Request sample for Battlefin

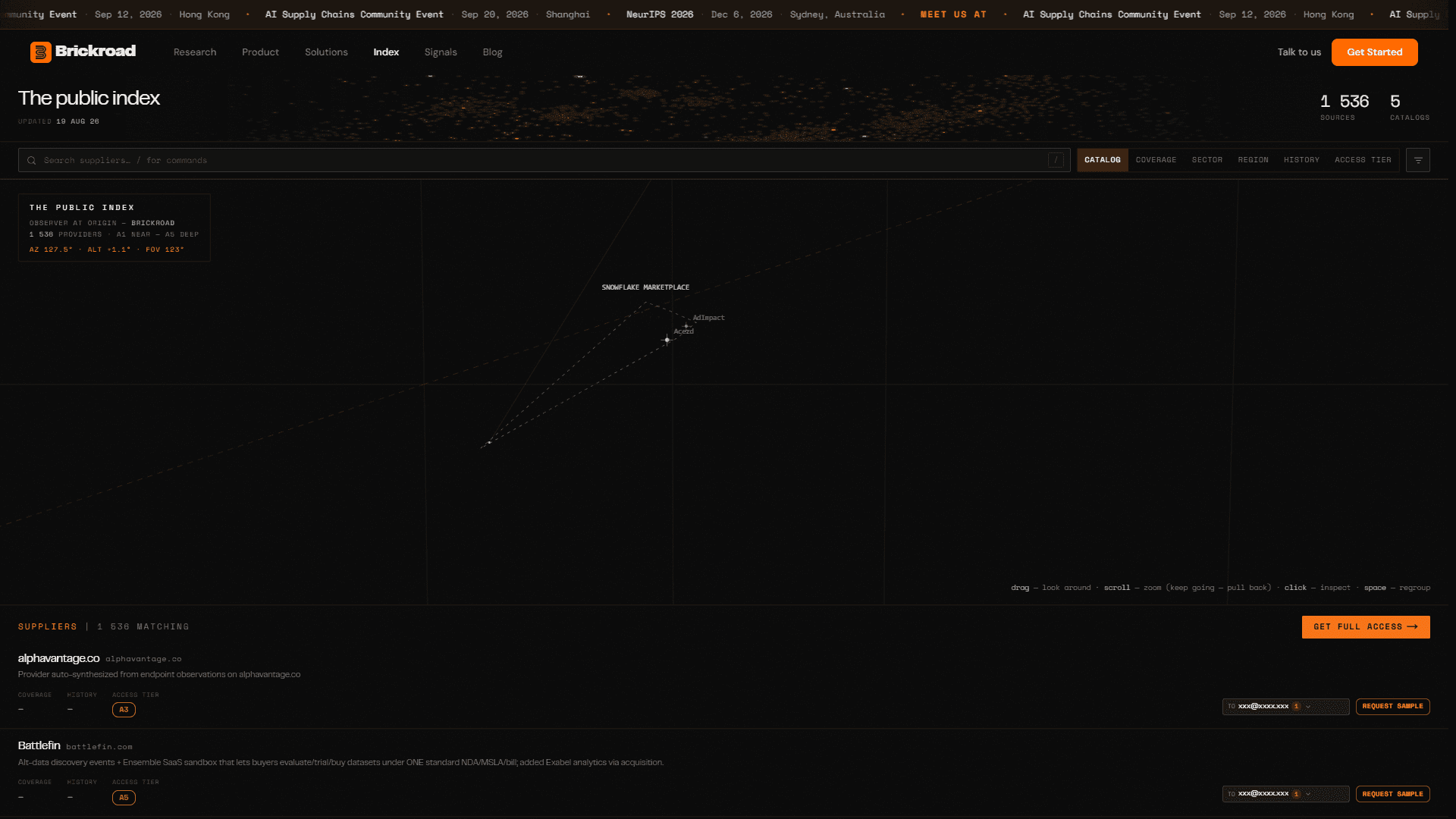point(1392,794)
